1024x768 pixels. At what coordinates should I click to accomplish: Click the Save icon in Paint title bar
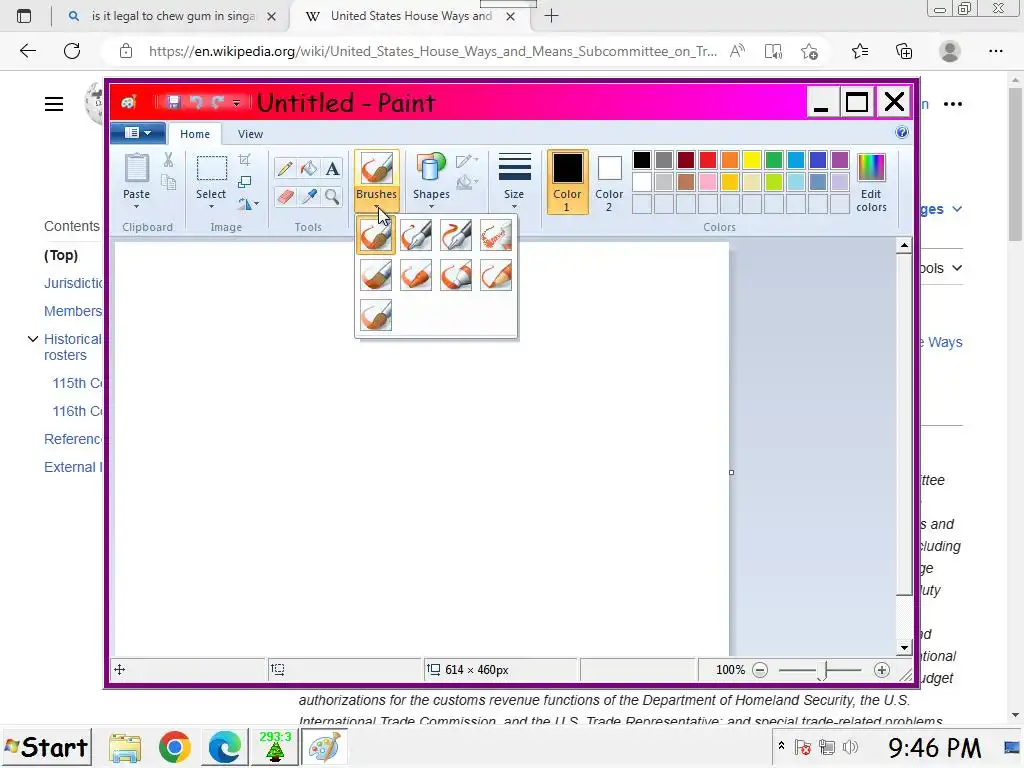pos(173,102)
